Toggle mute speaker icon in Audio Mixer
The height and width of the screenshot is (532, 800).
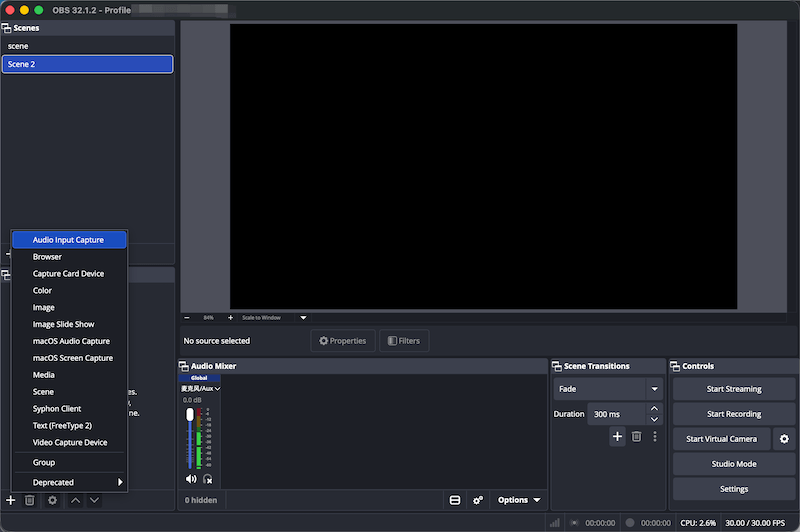coord(191,479)
